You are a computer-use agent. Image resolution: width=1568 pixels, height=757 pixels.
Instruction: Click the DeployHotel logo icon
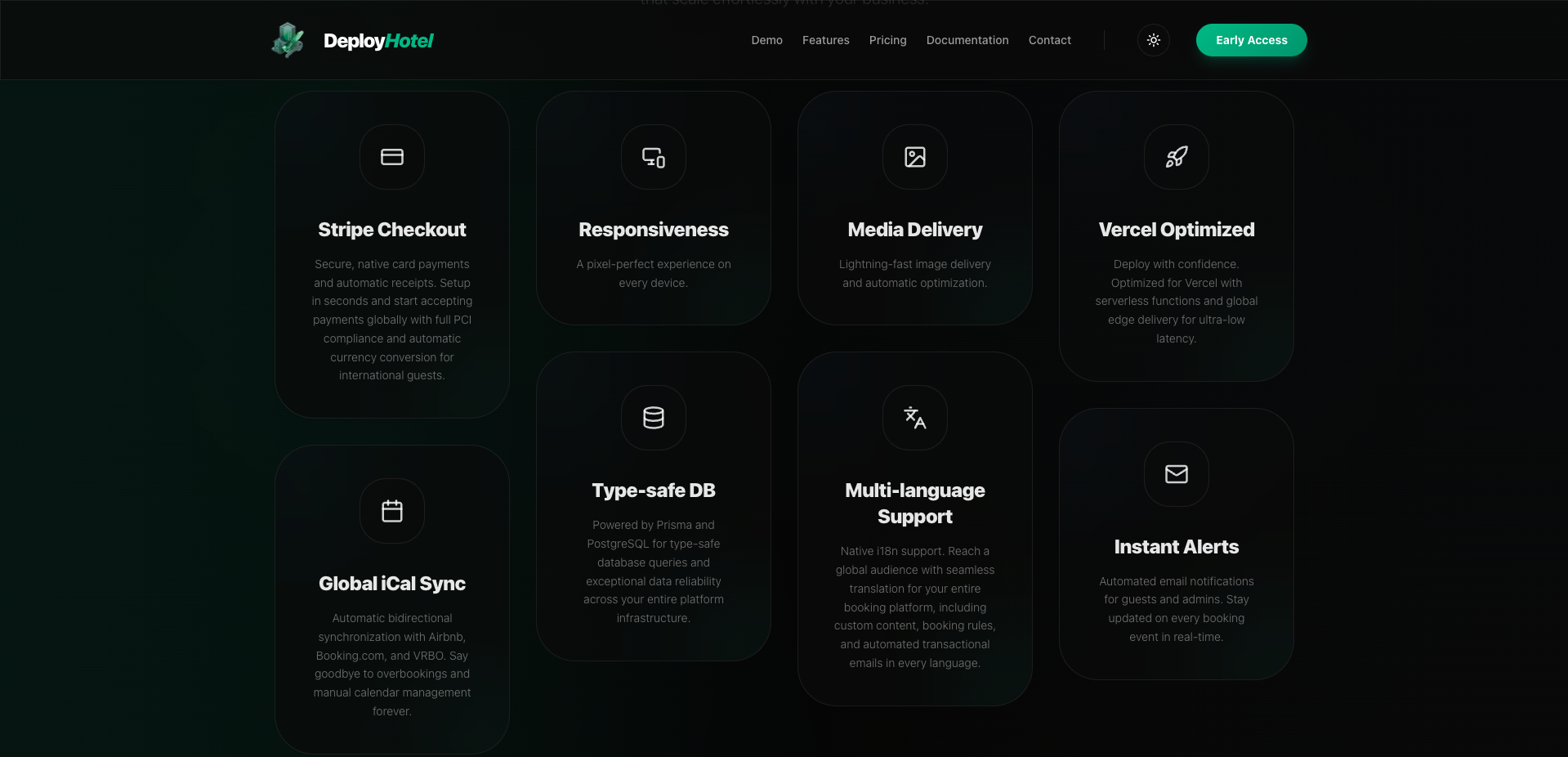click(288, 39)
